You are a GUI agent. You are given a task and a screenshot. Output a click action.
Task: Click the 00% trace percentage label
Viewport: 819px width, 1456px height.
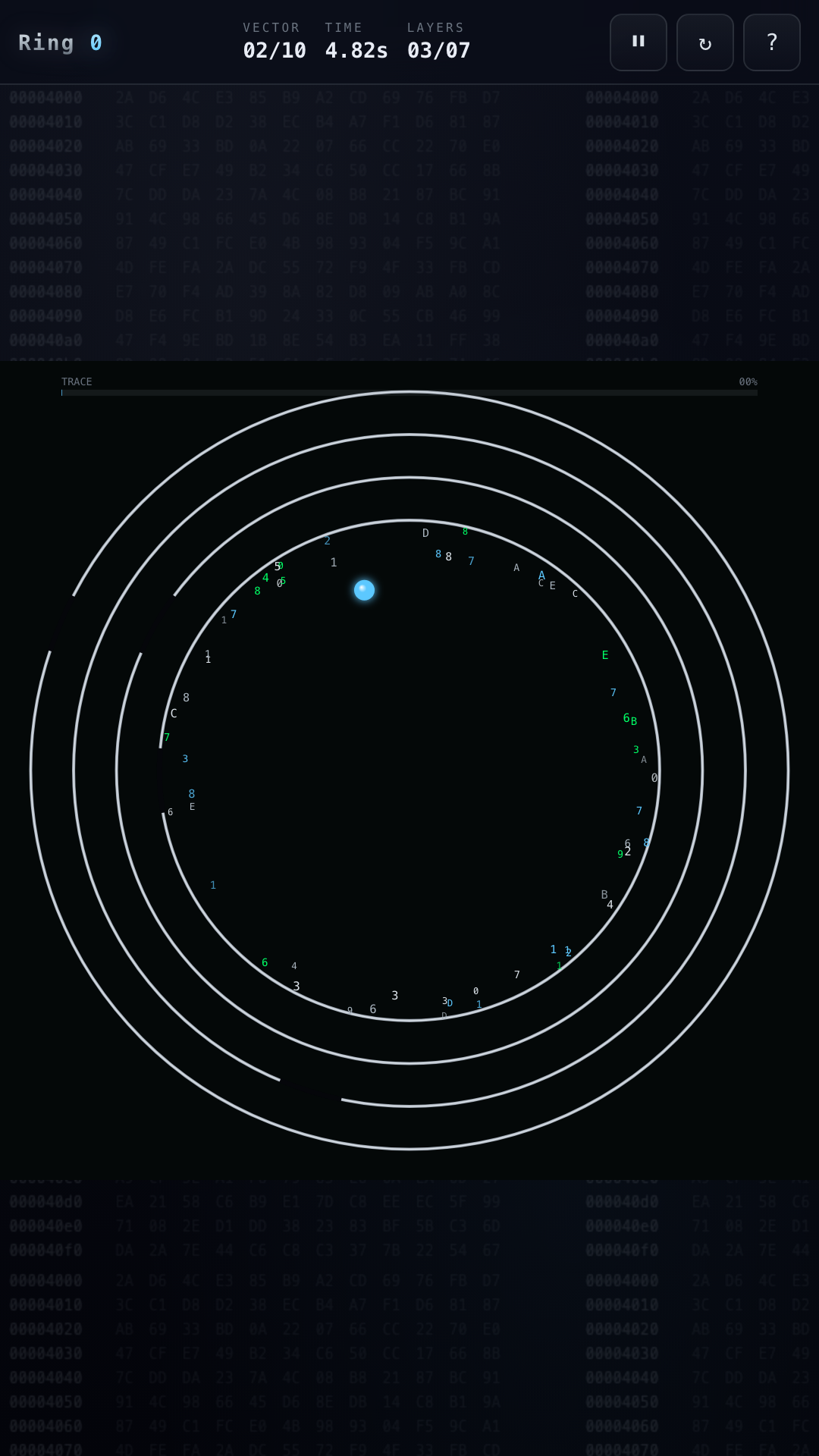[x=748, y=381]
